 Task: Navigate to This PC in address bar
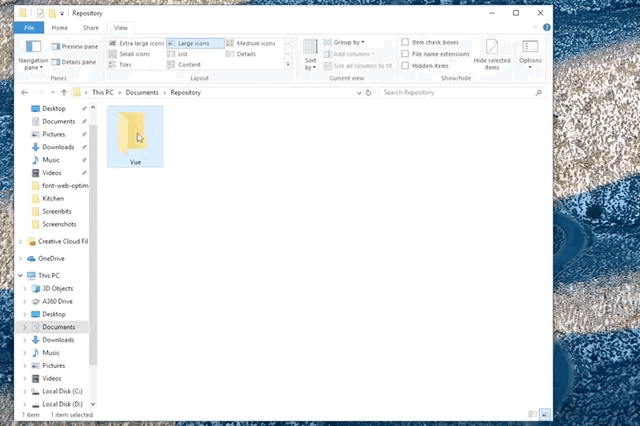[103, 93]
